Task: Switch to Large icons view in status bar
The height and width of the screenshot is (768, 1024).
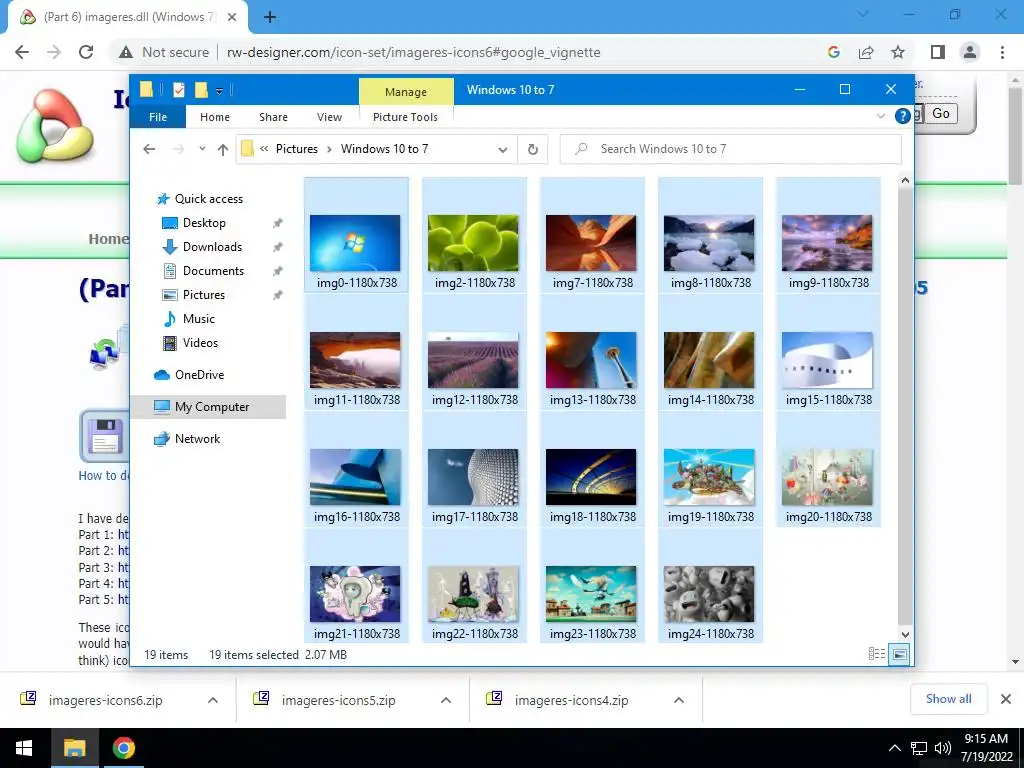Action: point(899,654)
